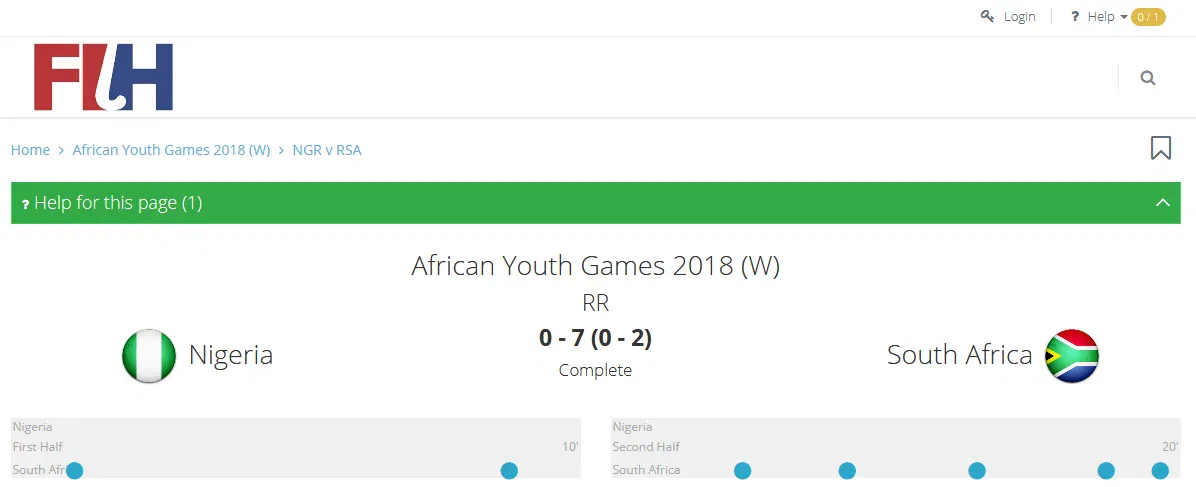This screenshot has height=487, width=1196.
Task: Open the search magnifier icon
Action: click(x=1147, y=78)
